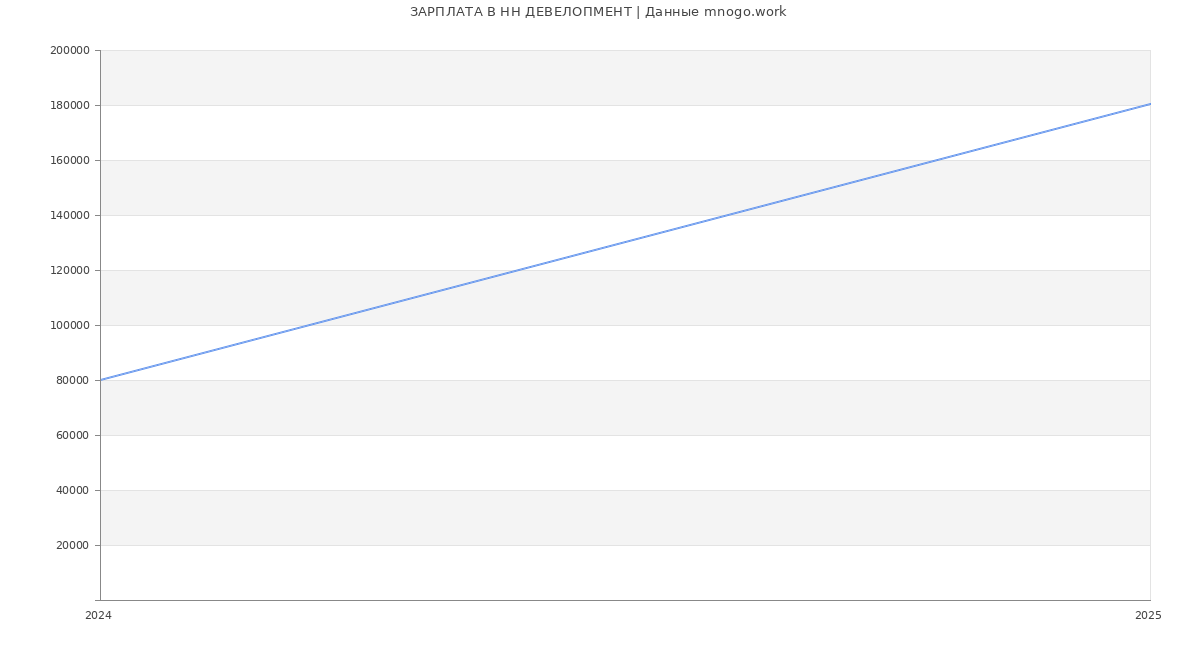Click the gray band between 20000 and 40000
The height and width of the screenshot is (650, 1200).
click(x=625, y=518)
